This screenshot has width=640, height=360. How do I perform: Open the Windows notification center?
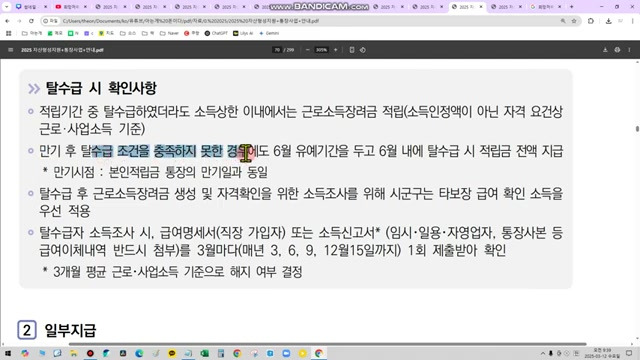(629, 353)
